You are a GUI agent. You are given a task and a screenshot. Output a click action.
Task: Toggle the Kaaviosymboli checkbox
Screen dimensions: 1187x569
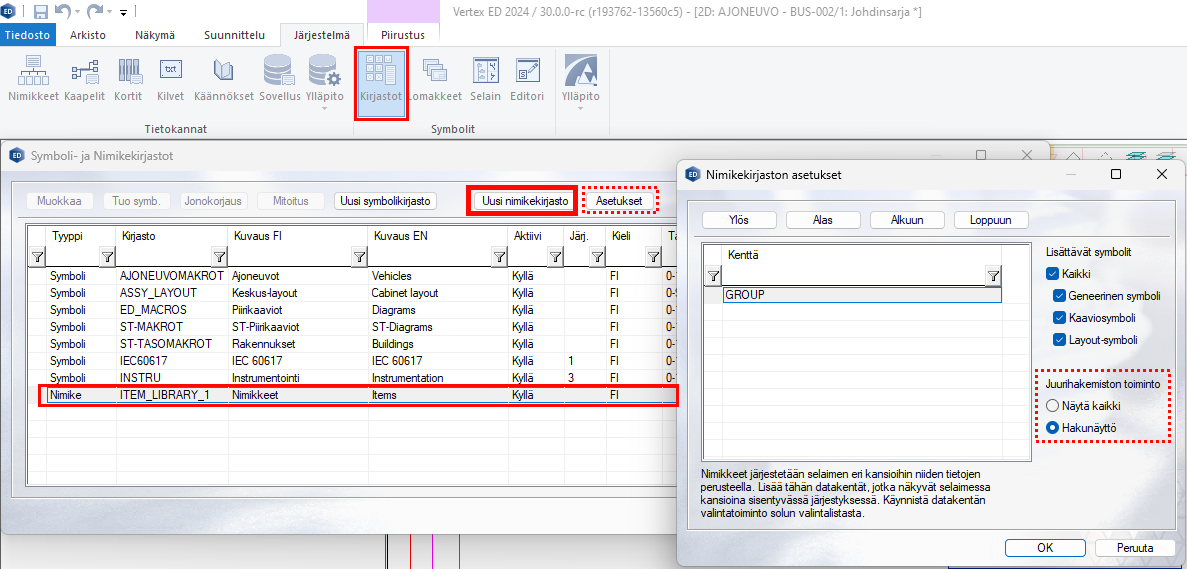(1060, 318)
